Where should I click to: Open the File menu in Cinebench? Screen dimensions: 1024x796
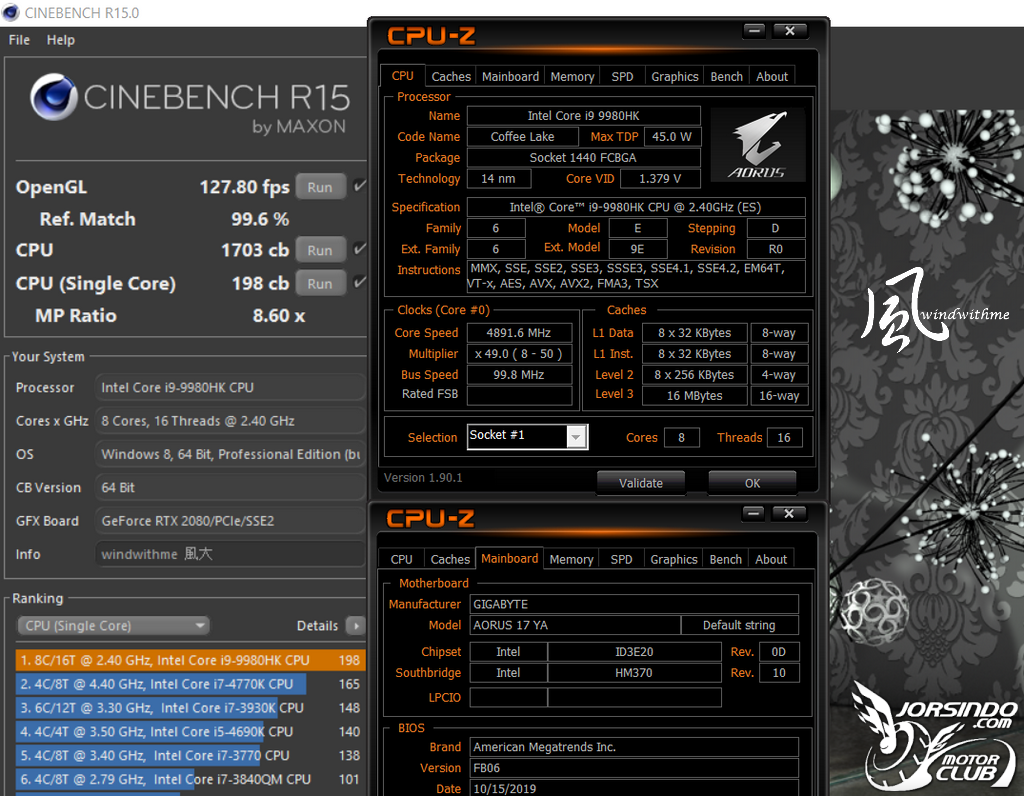(x=19, y=40)
